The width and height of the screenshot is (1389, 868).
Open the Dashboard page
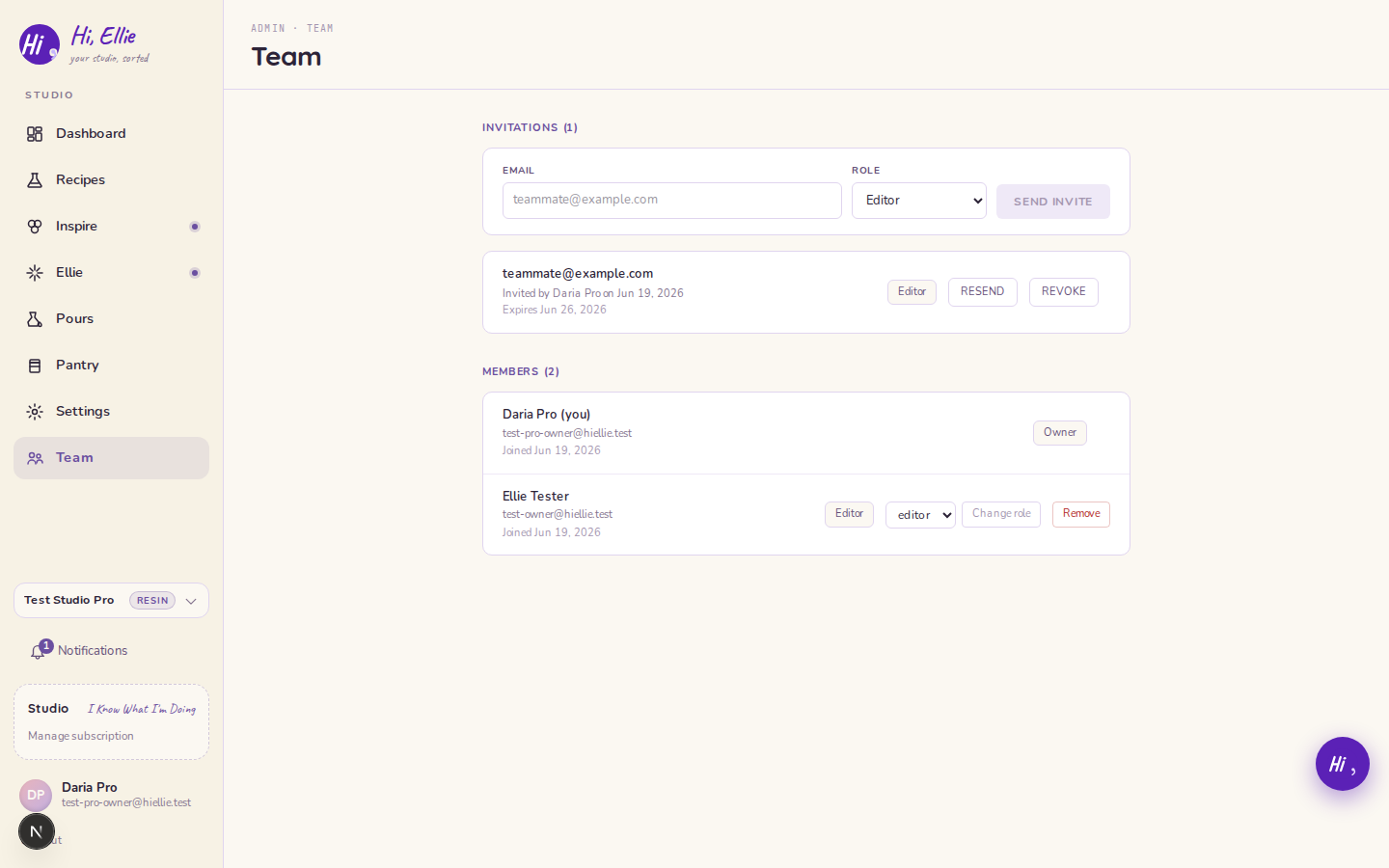pyautogui.click(x=111, y=134)
